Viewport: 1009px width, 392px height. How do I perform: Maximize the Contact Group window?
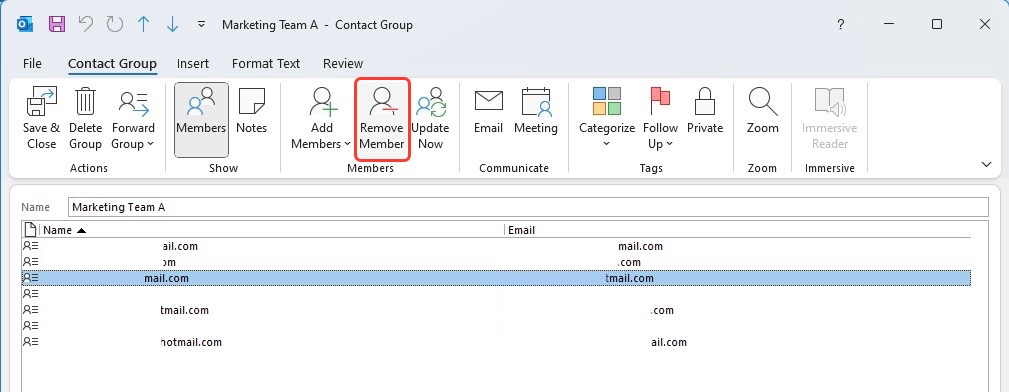coord(937,24)
